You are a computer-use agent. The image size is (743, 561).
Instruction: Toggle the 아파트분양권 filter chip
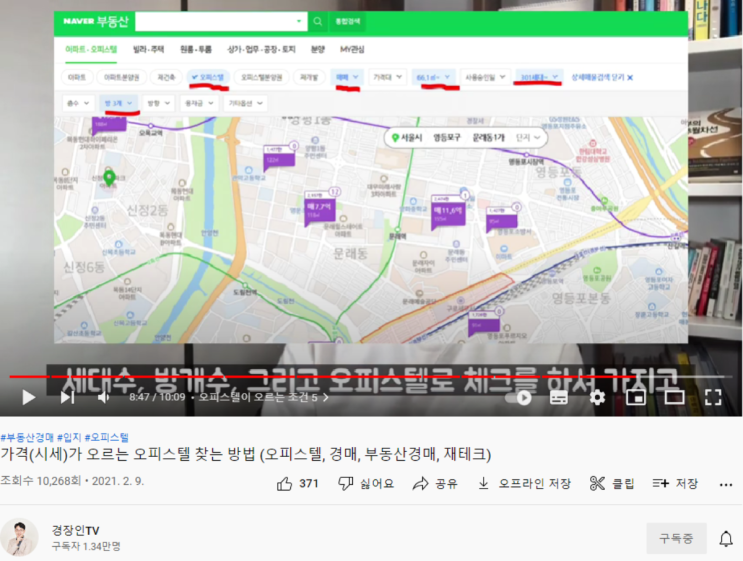(121, 77)
